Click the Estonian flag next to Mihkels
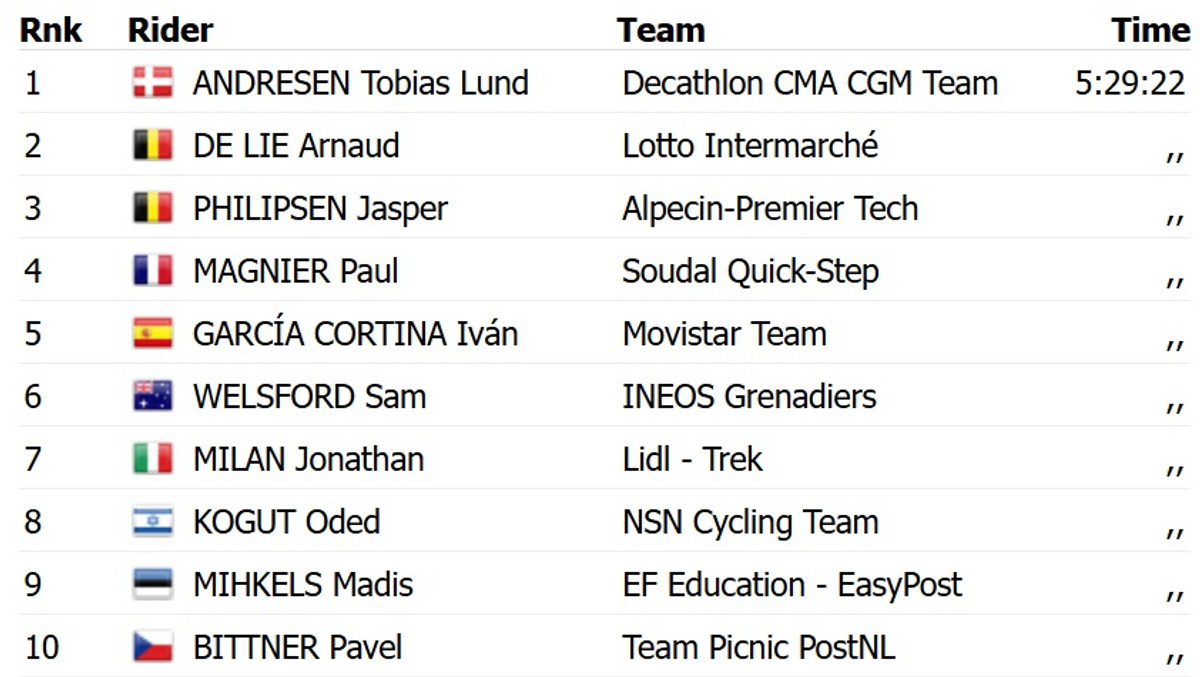Viewport: 1200px width, 677px height. pos(153,585)
